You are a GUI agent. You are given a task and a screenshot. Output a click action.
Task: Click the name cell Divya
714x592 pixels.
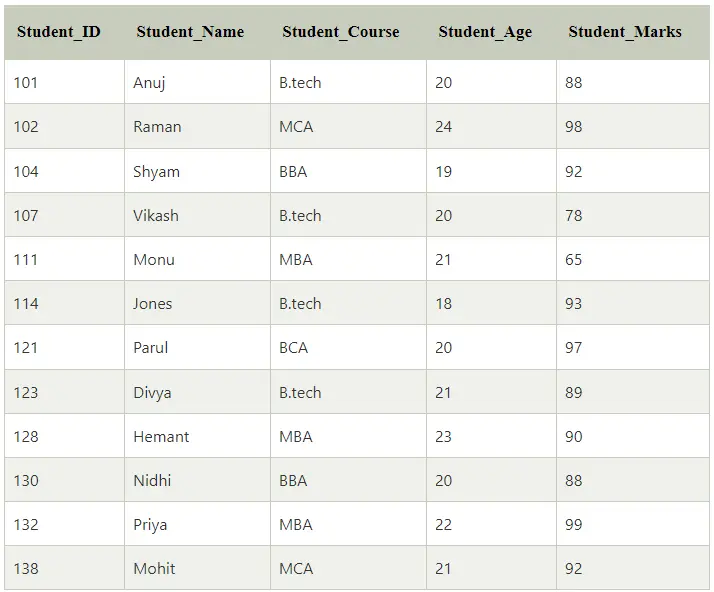(x=197, y=393)
